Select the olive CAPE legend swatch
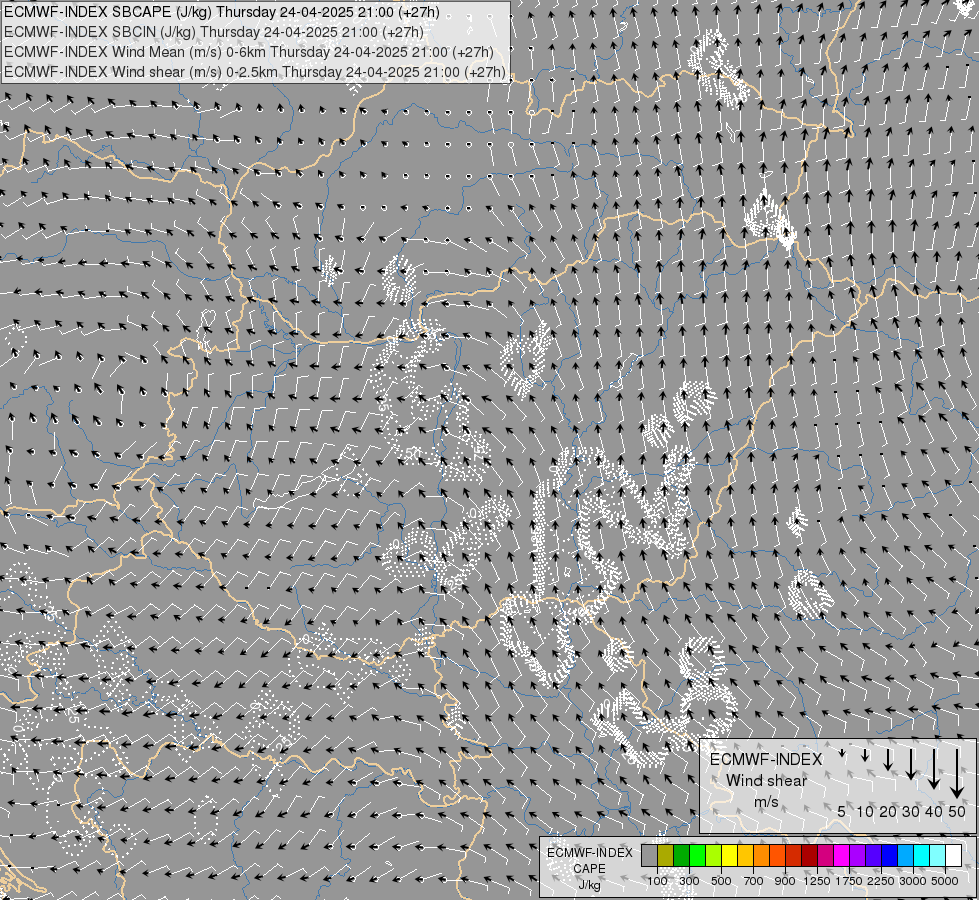Image resolution: width=979 pixels, height=900 pixels. click(x=666, y=856)
